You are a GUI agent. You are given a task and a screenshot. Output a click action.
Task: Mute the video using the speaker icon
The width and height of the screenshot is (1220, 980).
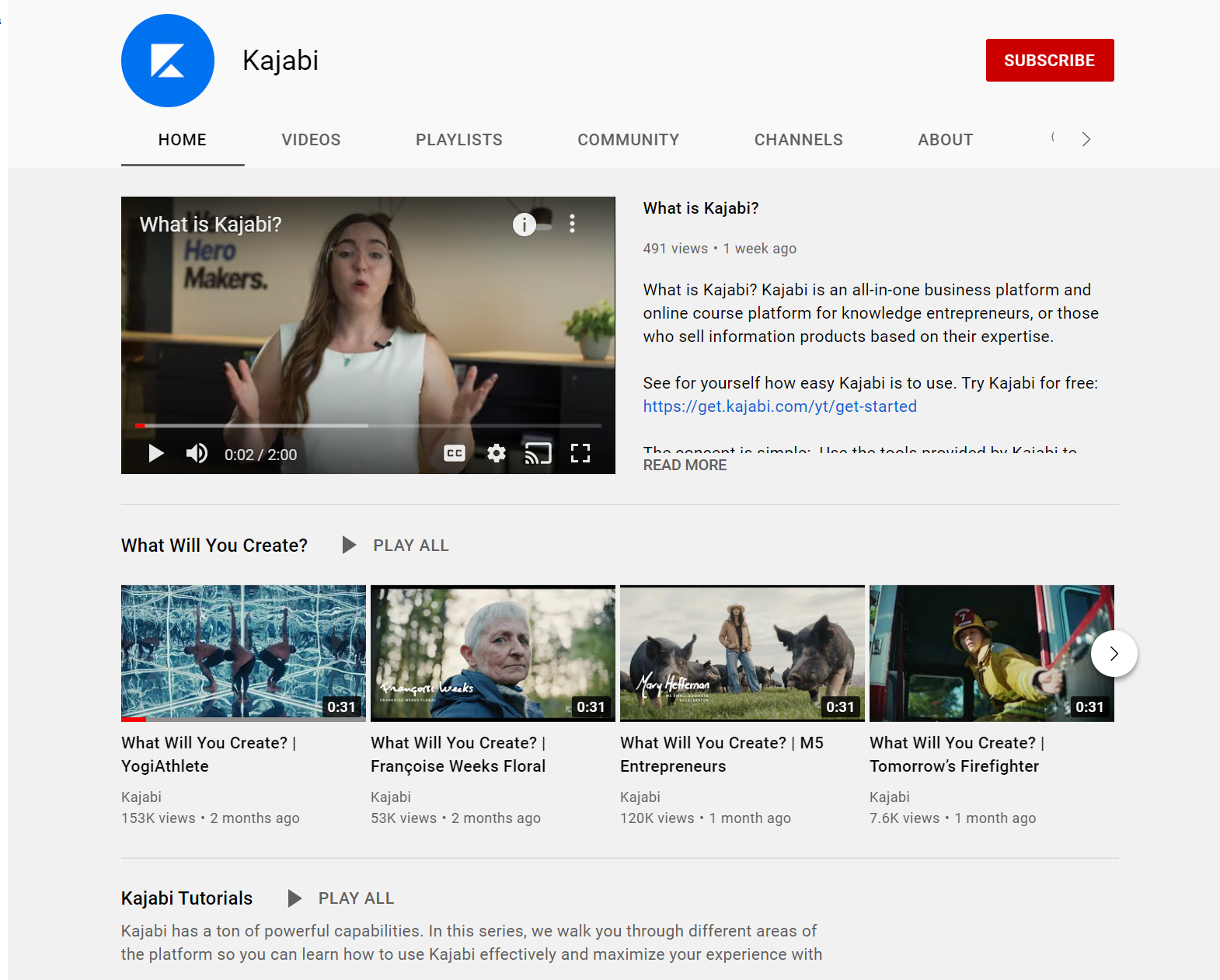pyautogui.click(x=197, y=454)
